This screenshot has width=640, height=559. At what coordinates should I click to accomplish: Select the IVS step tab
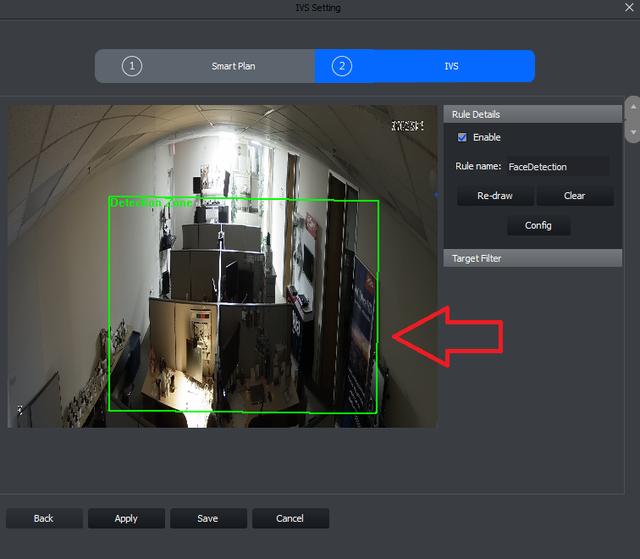452,67
